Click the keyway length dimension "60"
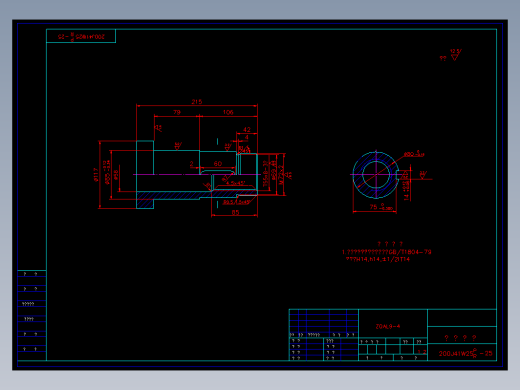The width and height of the screenshot is (520, 390). tap(218, 164)
